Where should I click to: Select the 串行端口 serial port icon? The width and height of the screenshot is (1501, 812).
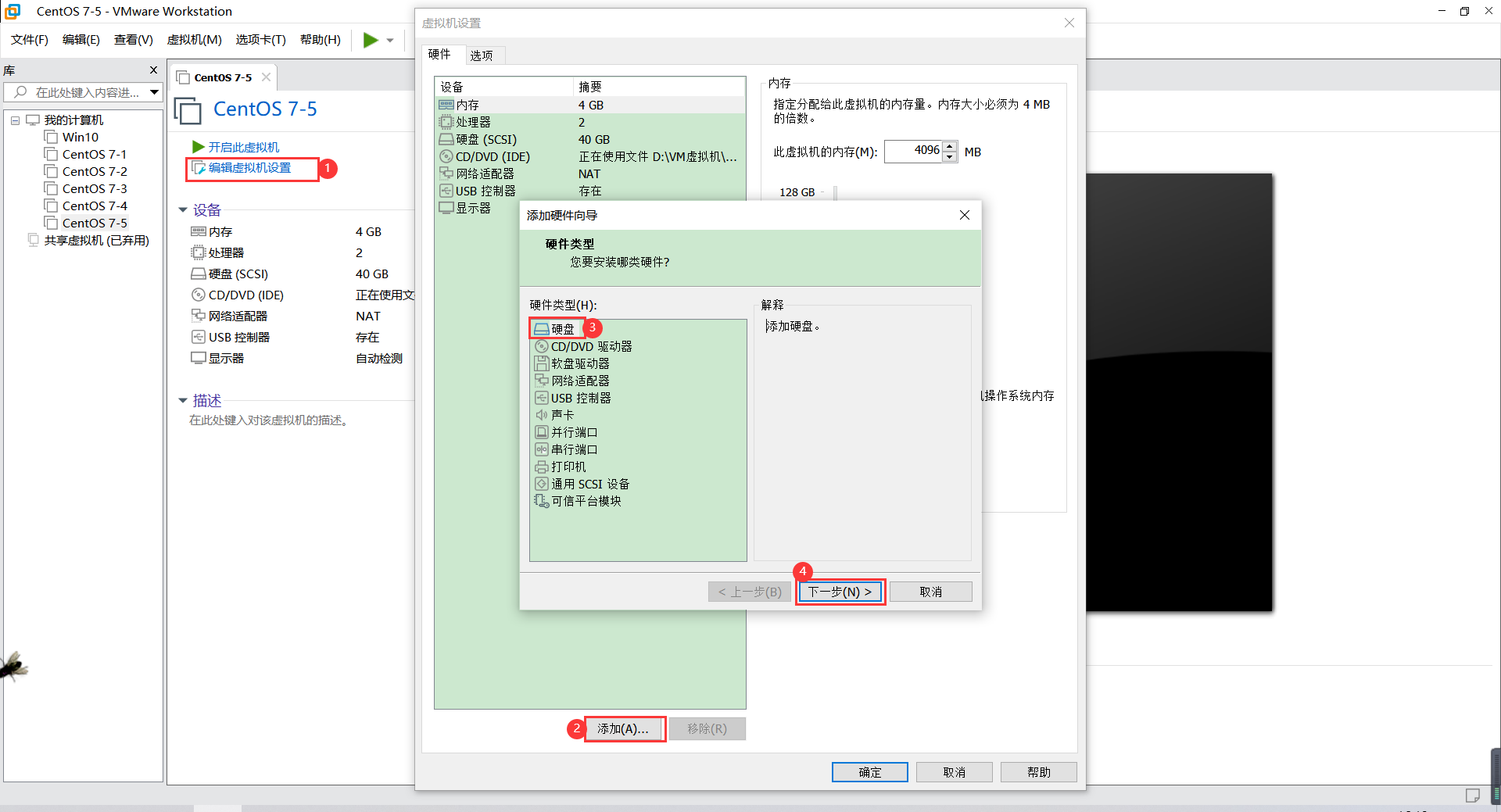(542, 449)
